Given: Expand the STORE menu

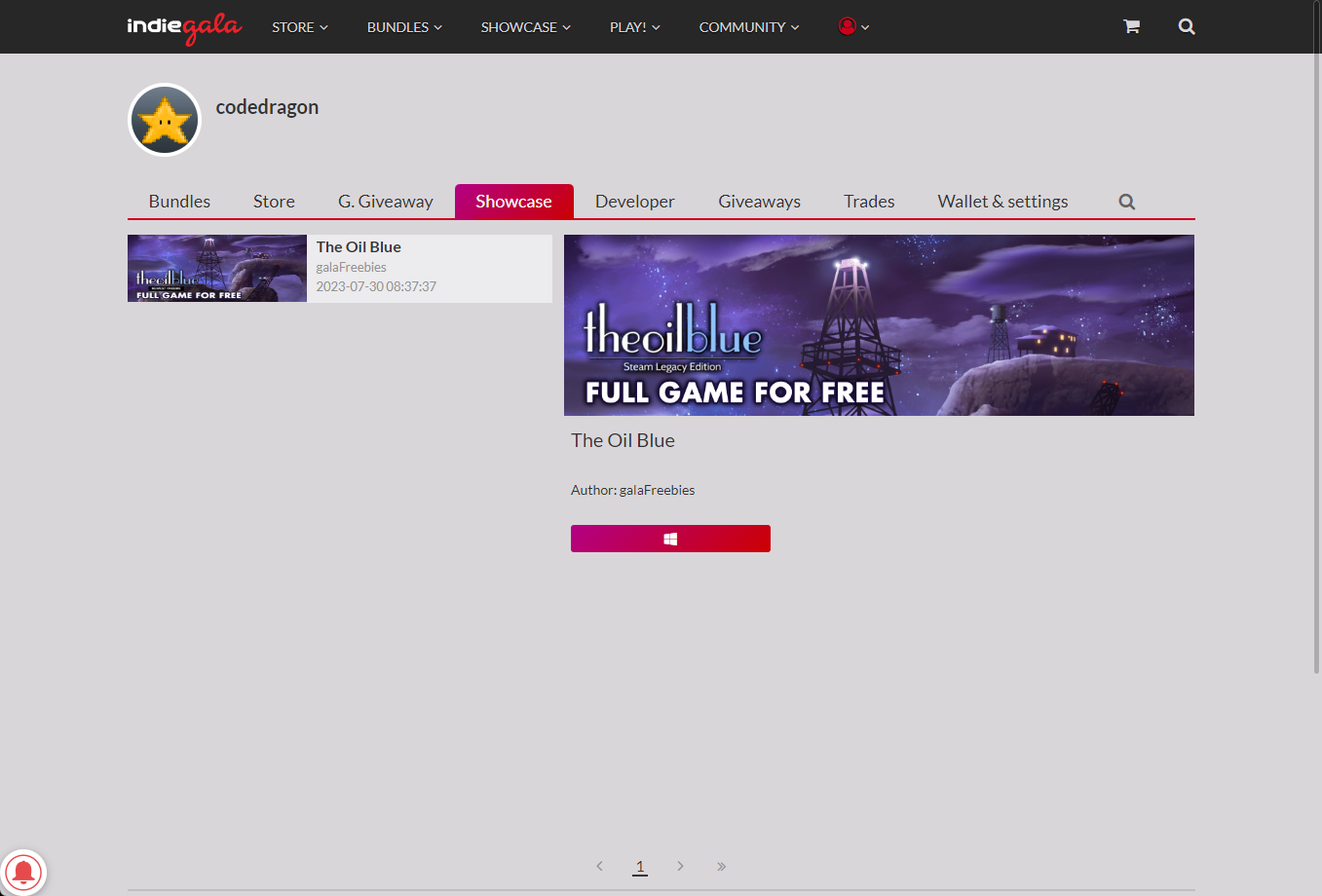Looking at the screenshot, I should coord(300,27).
